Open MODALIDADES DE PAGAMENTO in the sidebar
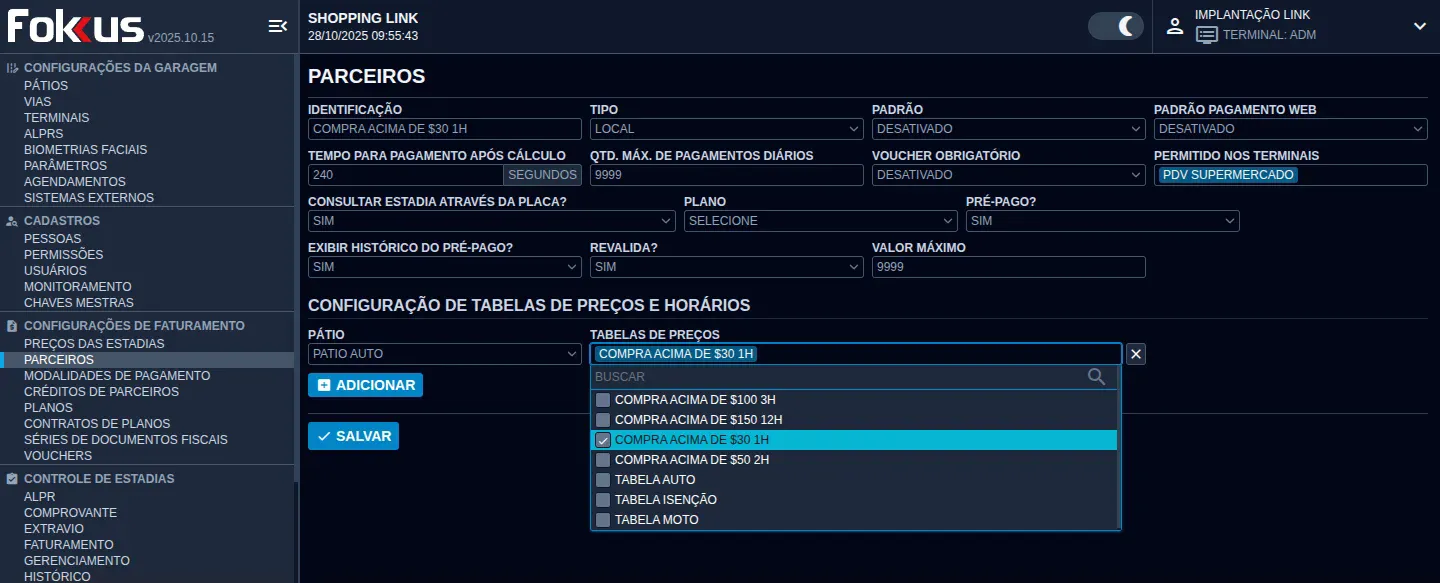The height and width of the screenshot is (583, 1440). pyautogui.click(x=117, y=376)
